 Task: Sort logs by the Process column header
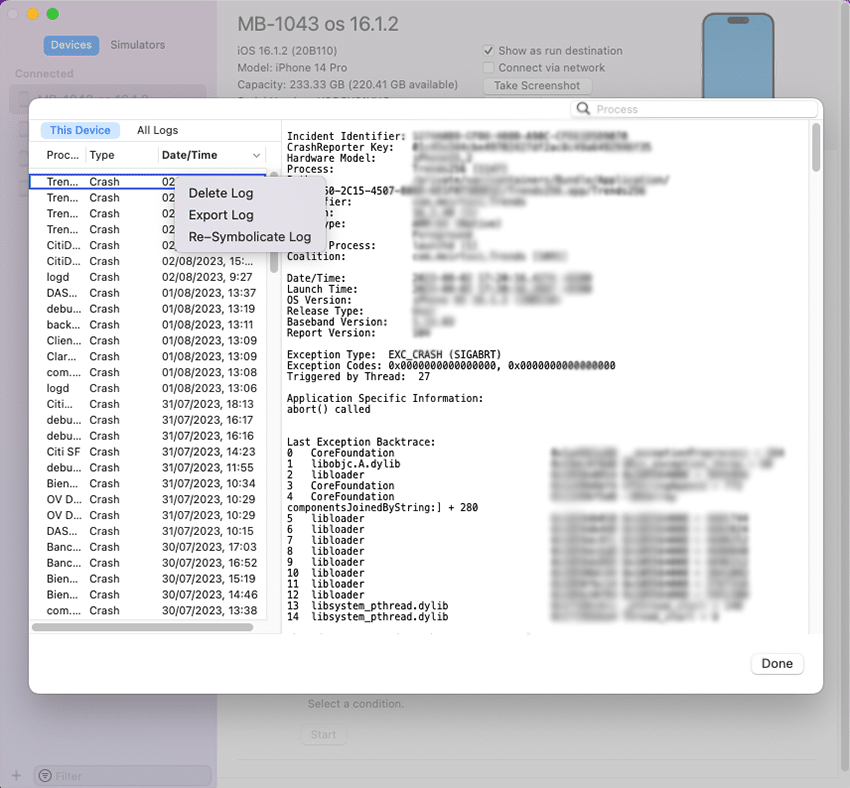pos(63,155)
